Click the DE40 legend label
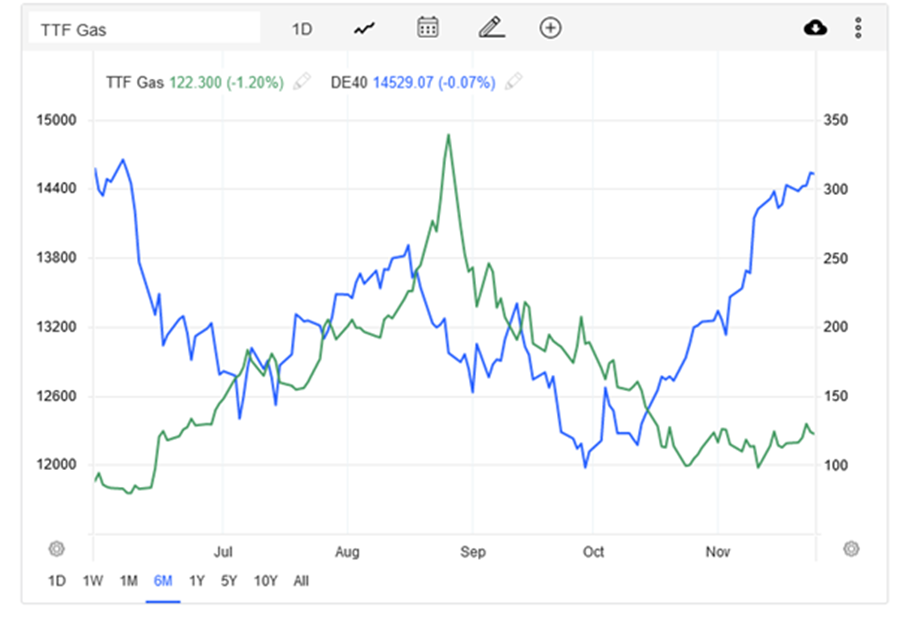 [350, 83]
